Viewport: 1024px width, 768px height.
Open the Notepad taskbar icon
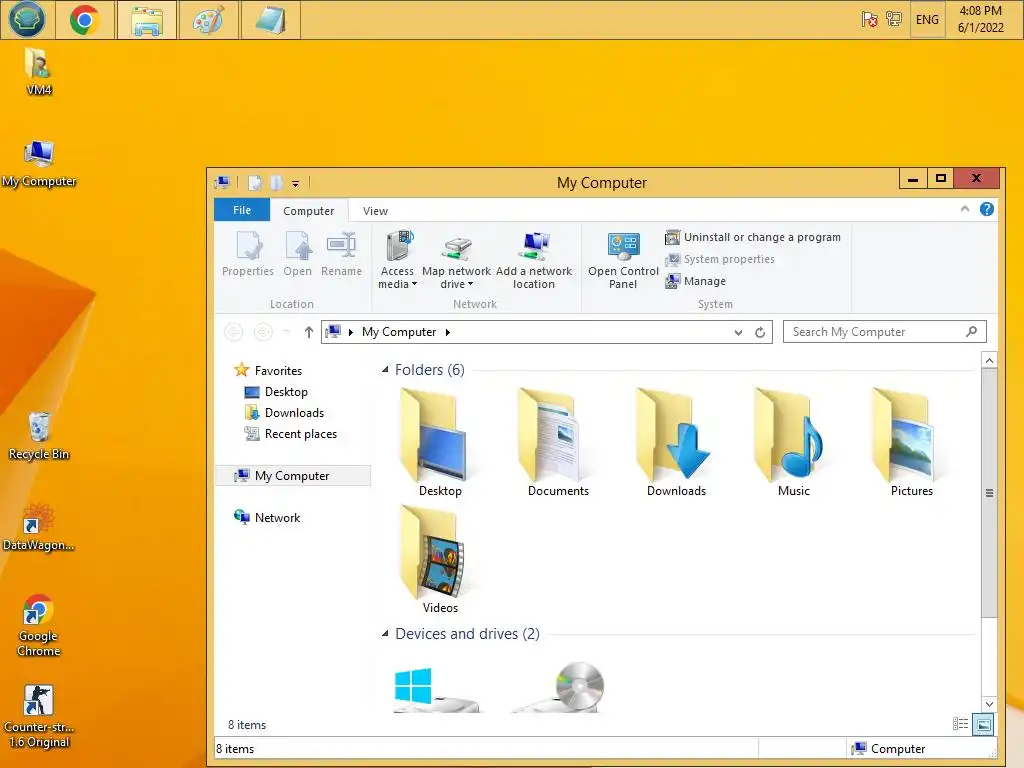pos(270,20)
